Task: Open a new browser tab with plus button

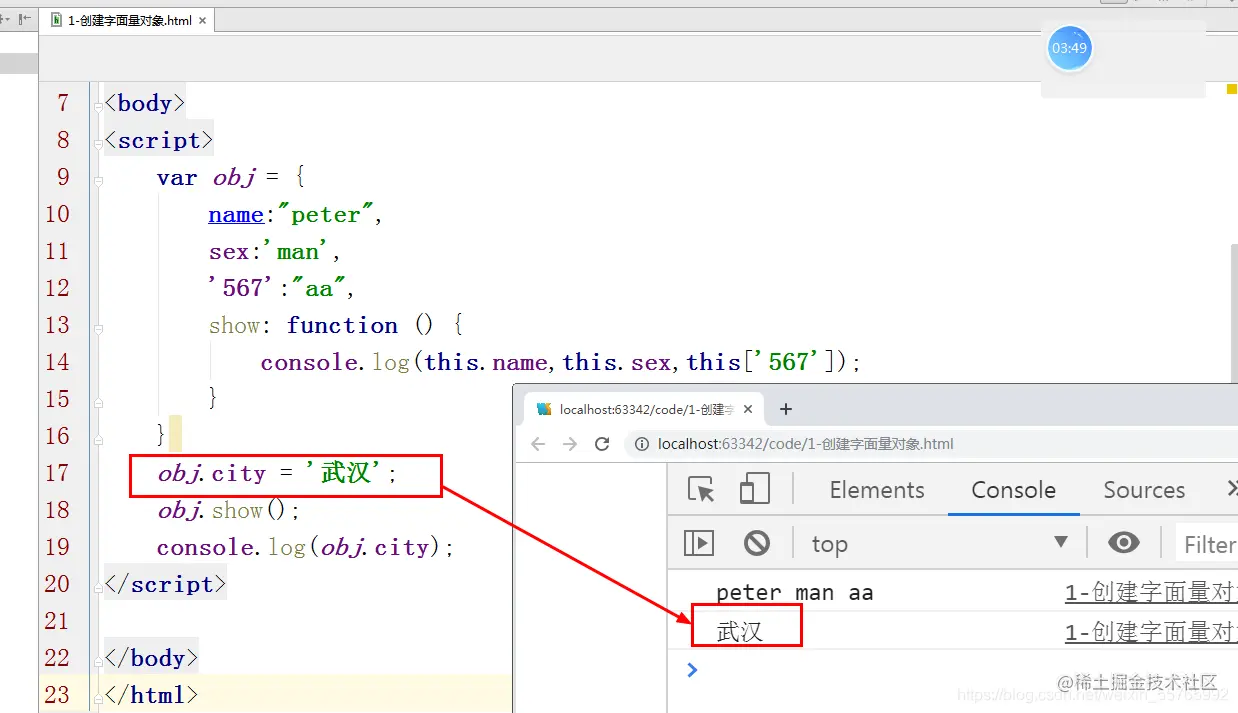Action: click(786, 409)
